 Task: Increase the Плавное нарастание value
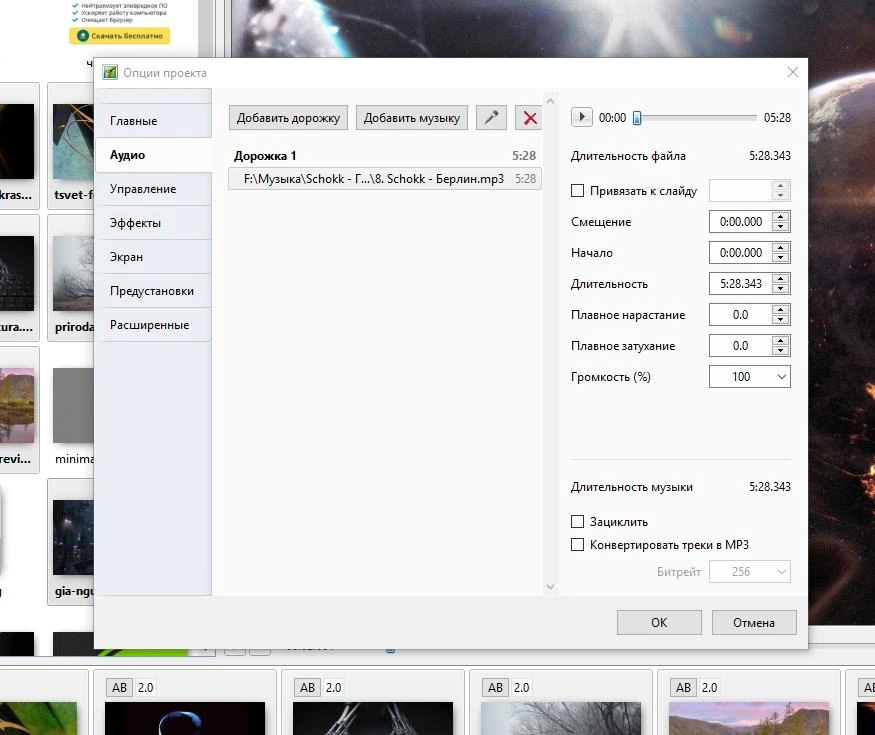point(781,309)
